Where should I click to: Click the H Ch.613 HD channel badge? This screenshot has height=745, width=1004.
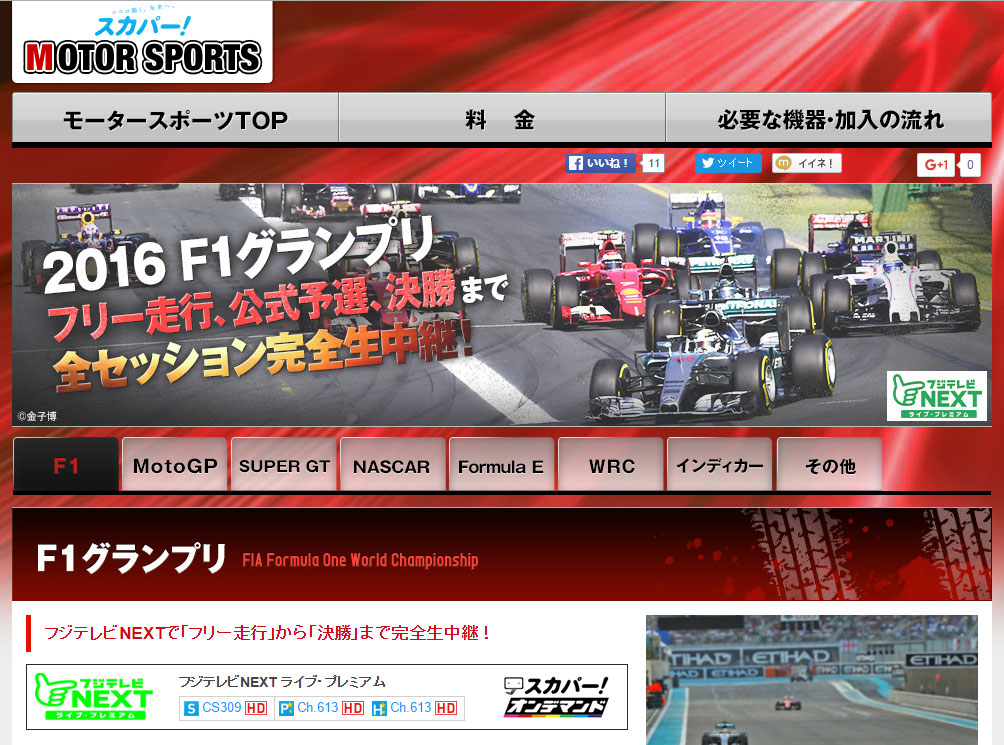[415, 708]
